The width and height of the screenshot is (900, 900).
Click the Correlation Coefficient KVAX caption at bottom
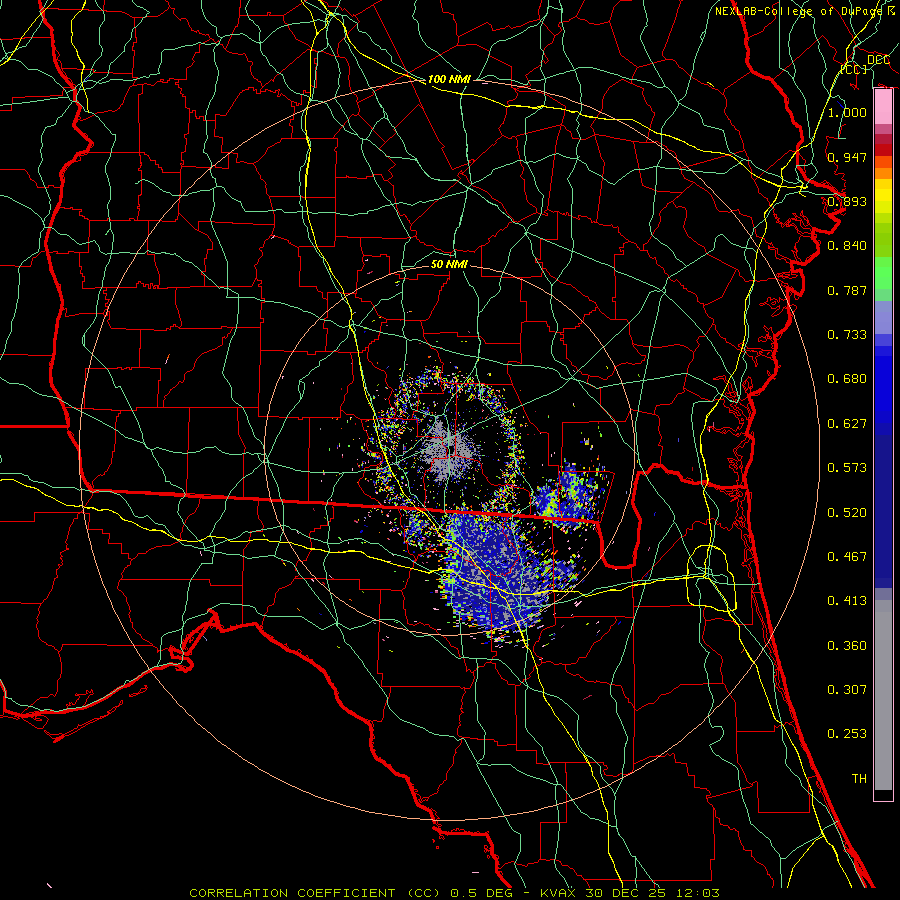coord(454,893)
